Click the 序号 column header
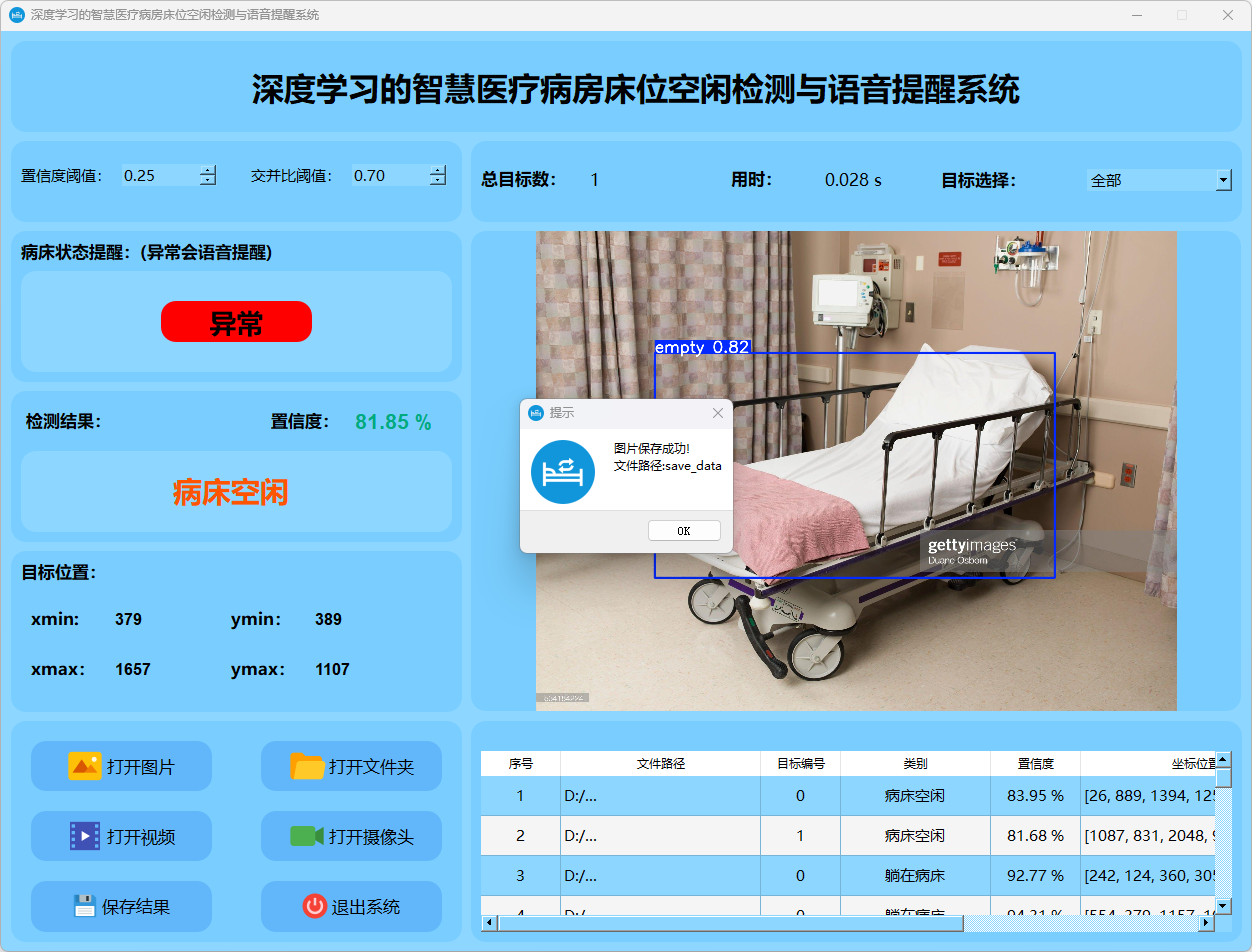Screen dimensions: 1252x952 (x=520, y=763)
